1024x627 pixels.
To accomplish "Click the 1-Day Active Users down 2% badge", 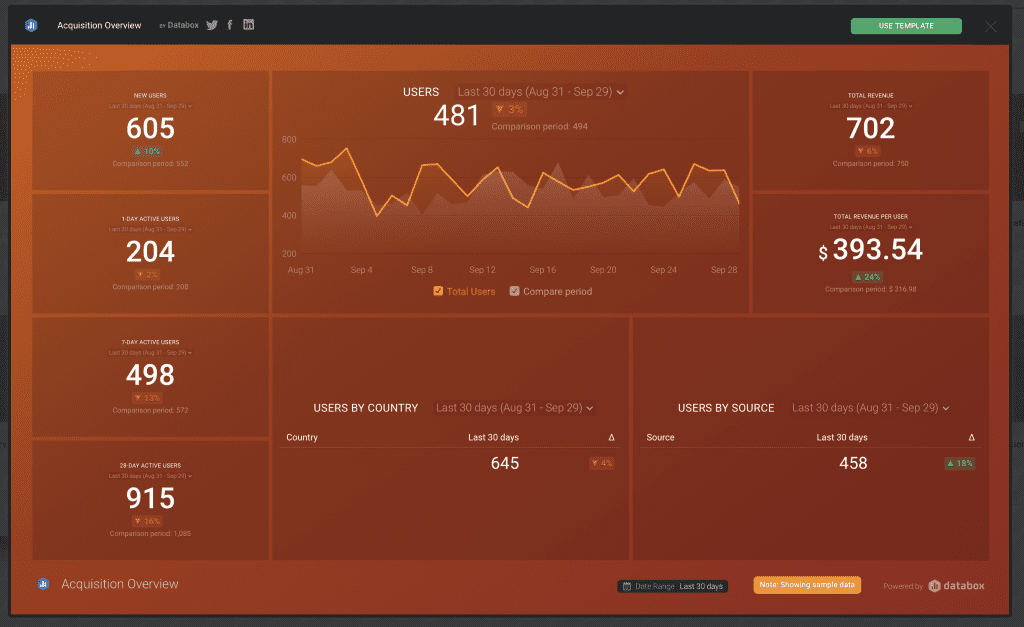I will tap(148, 274).
